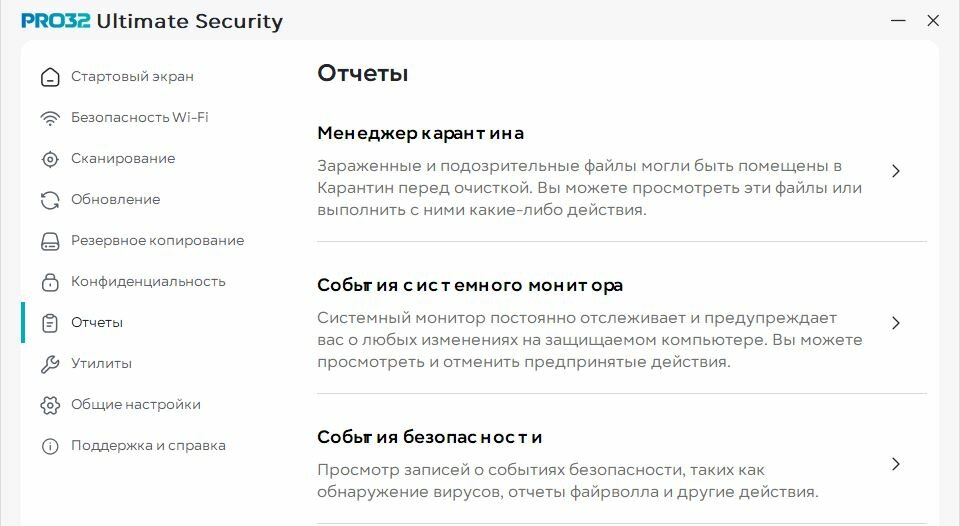This screenshot has height=526, width=960.
Task: Click the Утилиты wrench icon
Action: click(x=50, y=364)
